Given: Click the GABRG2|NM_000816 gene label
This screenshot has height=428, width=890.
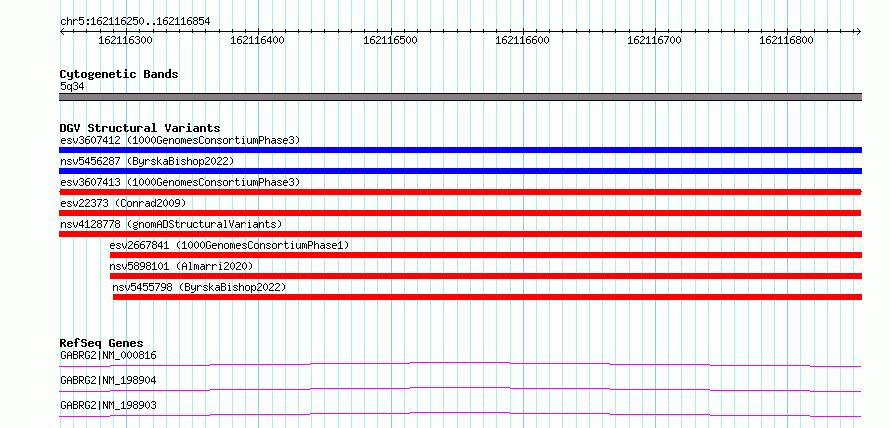Looking at the screenshot, I should coord(108,355).
